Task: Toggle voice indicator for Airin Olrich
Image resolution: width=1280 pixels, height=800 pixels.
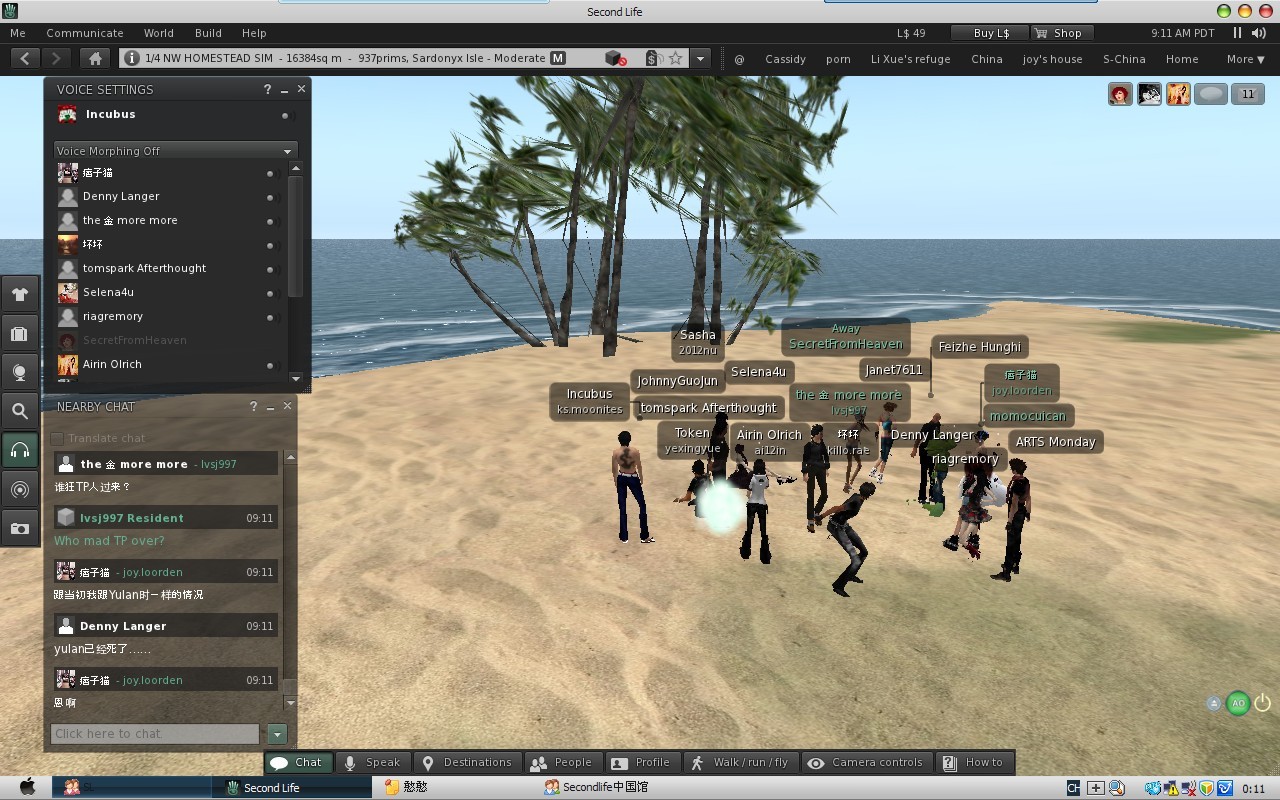Action: [270, 365]
